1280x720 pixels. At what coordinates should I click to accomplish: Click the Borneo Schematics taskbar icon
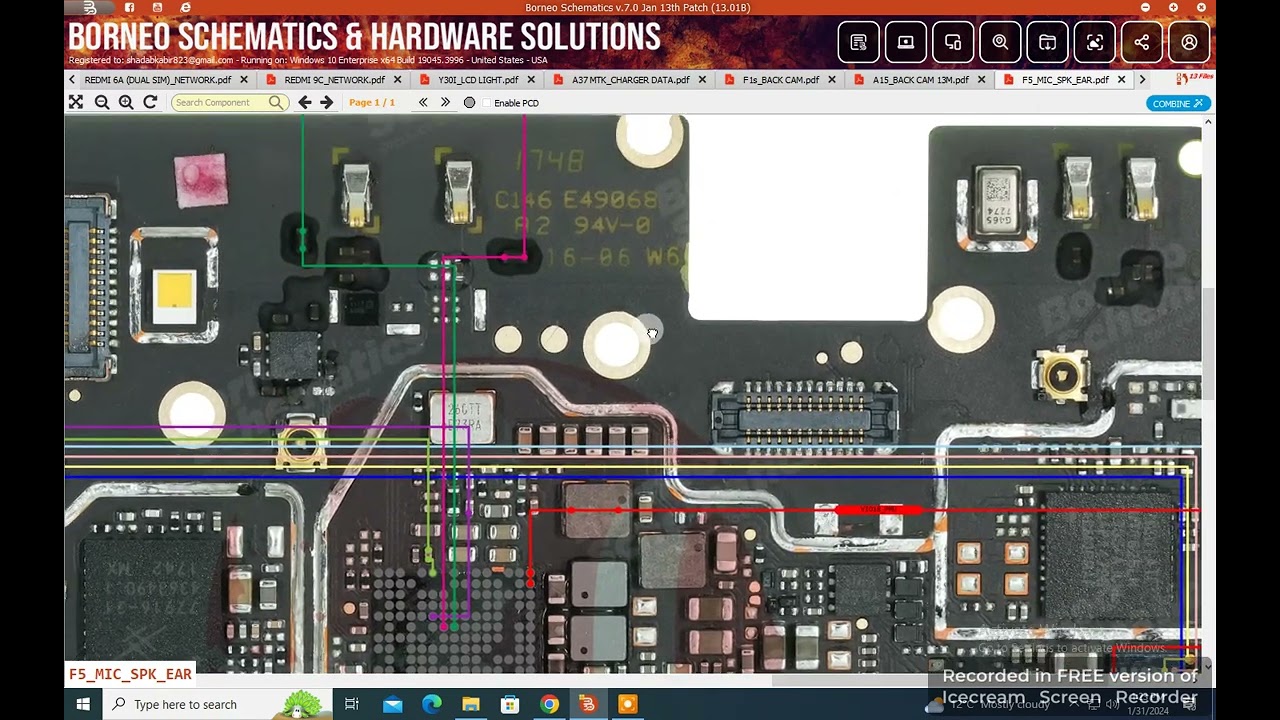[588, 704]
